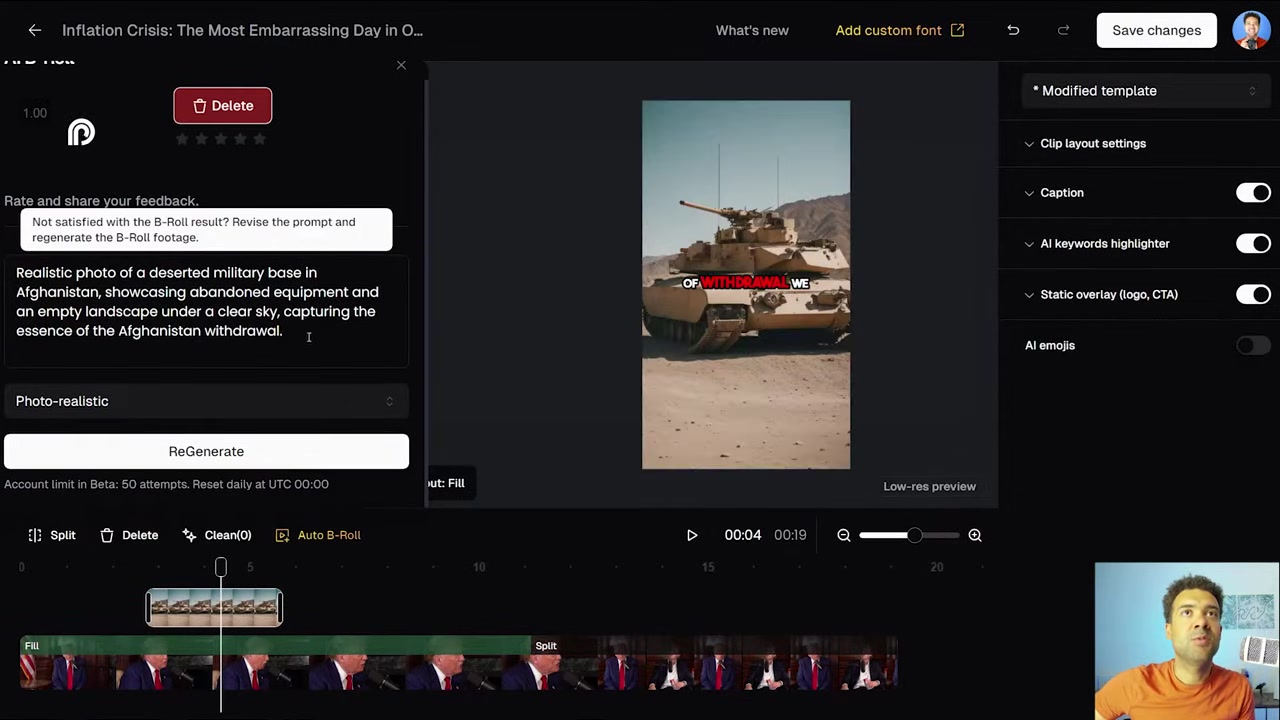1280x720 pixels.
Task: Click the timeline ruler at 10
Action: point(479,567)
